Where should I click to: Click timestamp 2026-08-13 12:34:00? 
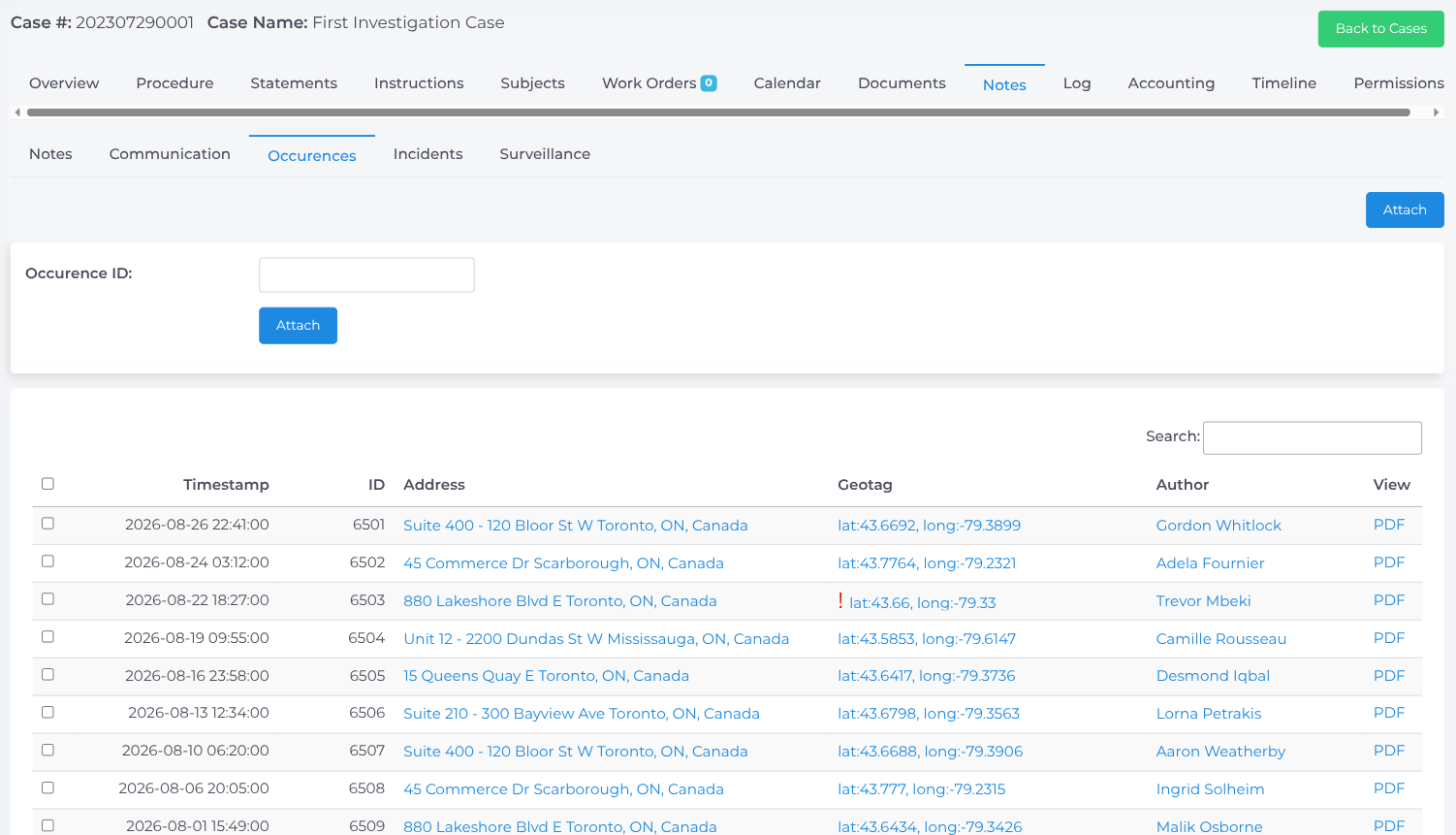[199, 713]
